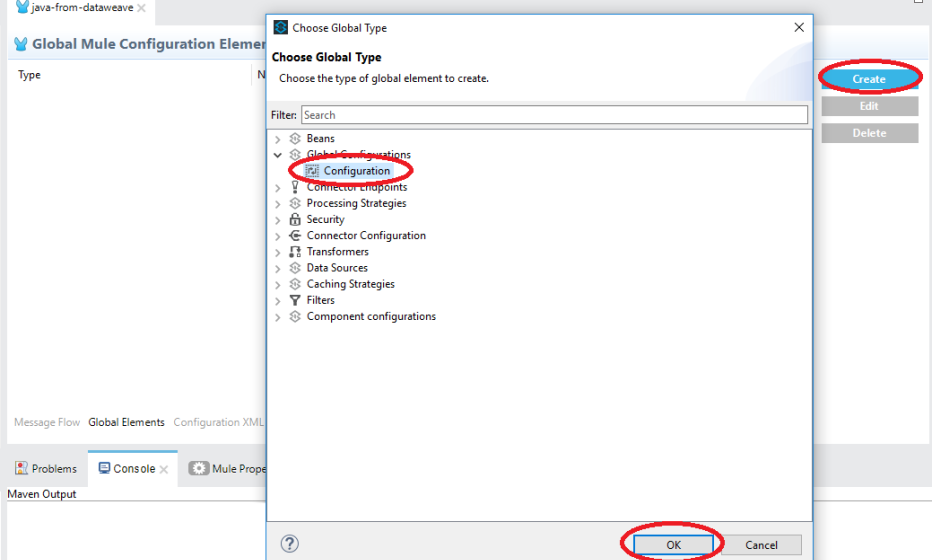Viewport: 932px width, 560px height.
Task: Click the Problems tab icon
Action: point(21,468)
